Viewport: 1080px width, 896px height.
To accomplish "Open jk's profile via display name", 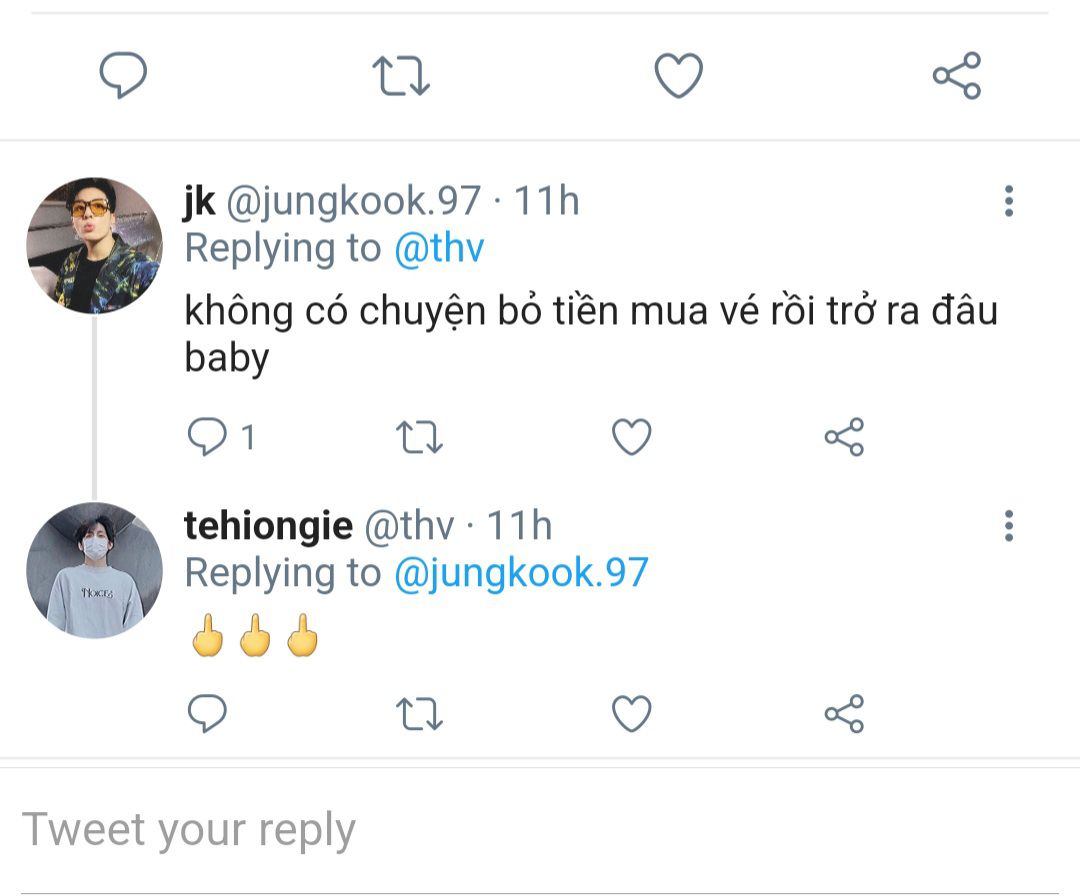I will tap(200, 201).
